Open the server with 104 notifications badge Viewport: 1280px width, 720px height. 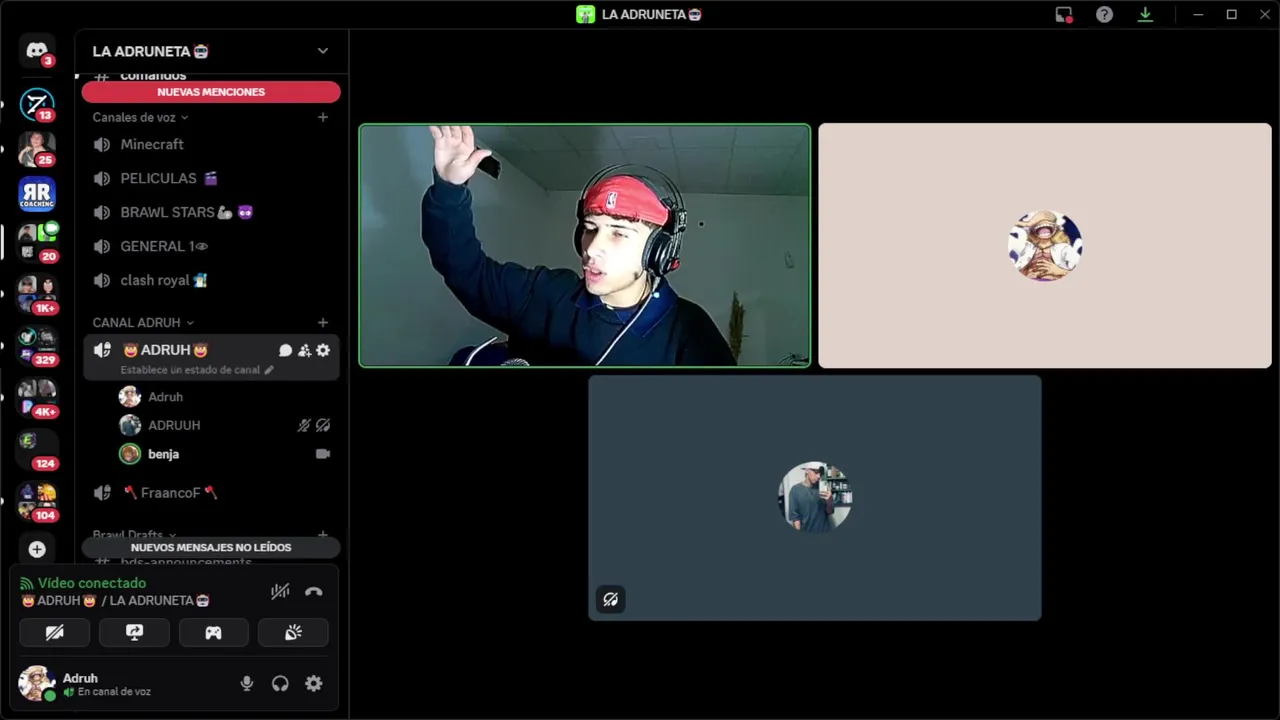click(37, 502)
